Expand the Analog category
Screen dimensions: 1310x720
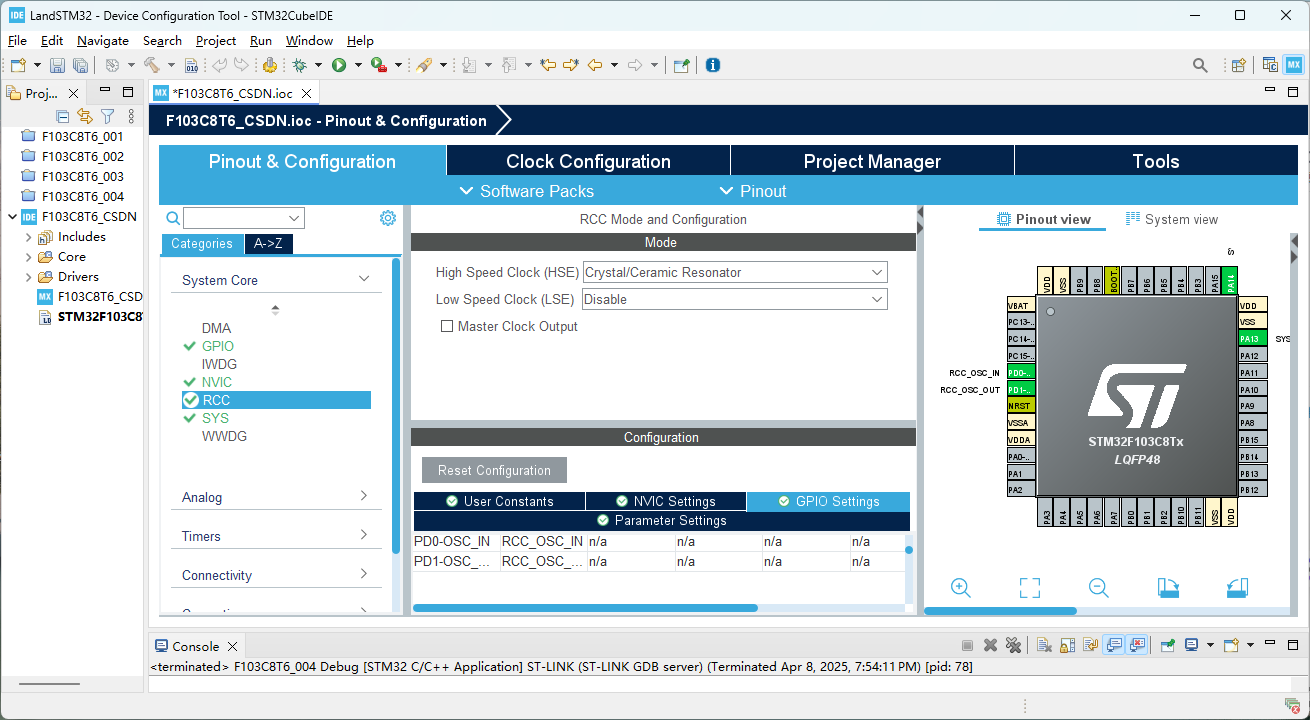[x=364, y=496]
